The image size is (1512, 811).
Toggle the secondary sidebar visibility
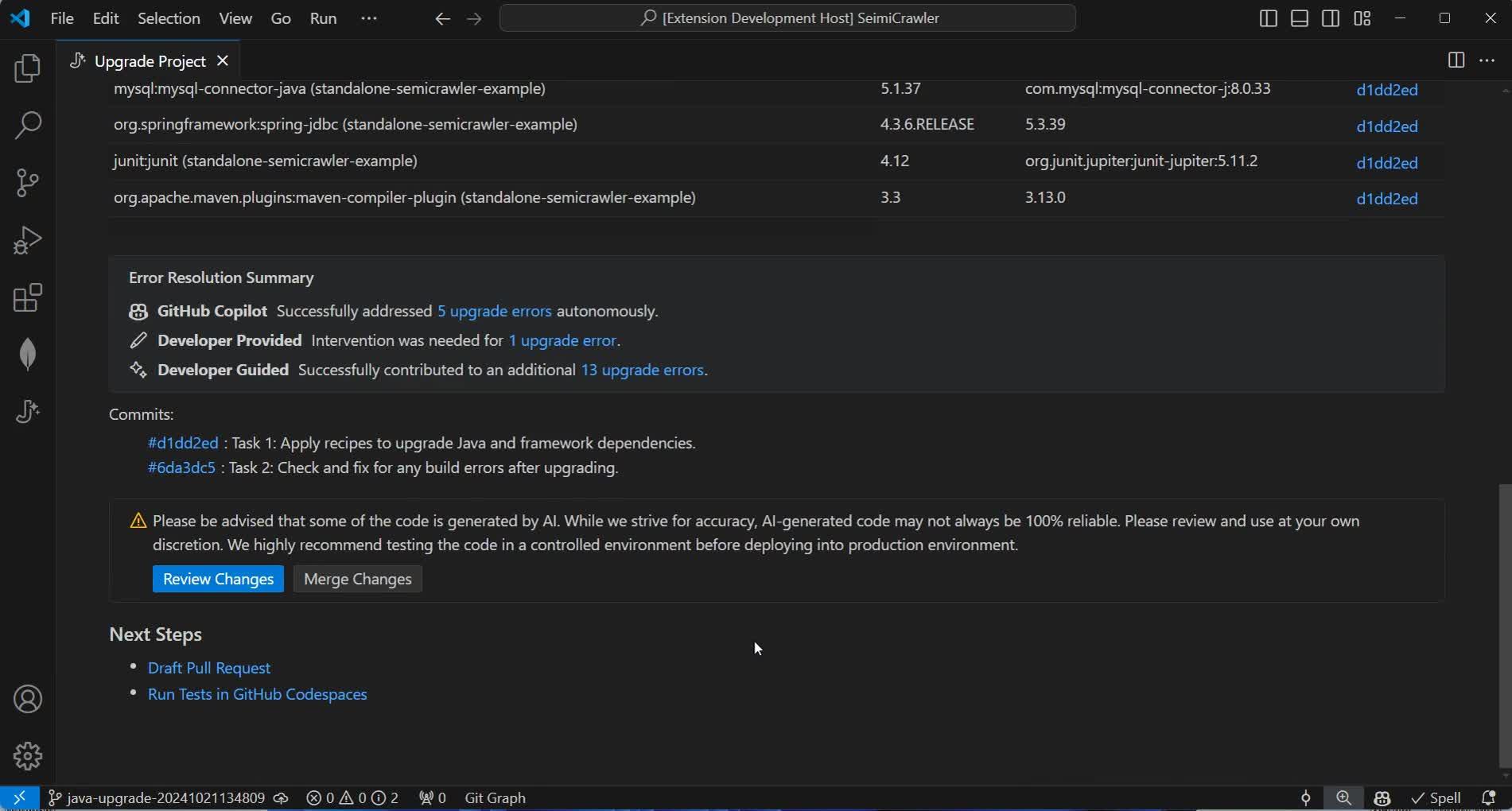(x=1330, y=17)
